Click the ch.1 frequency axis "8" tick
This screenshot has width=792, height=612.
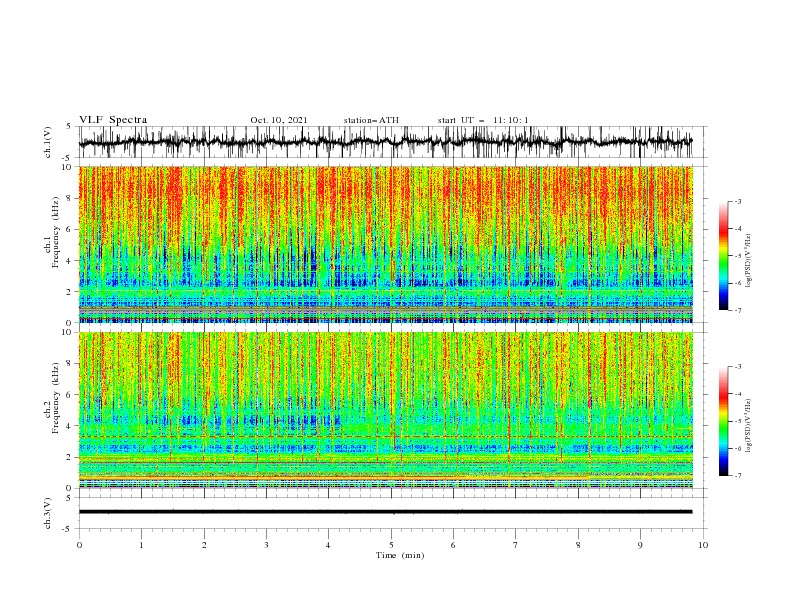tap(70, 198)
